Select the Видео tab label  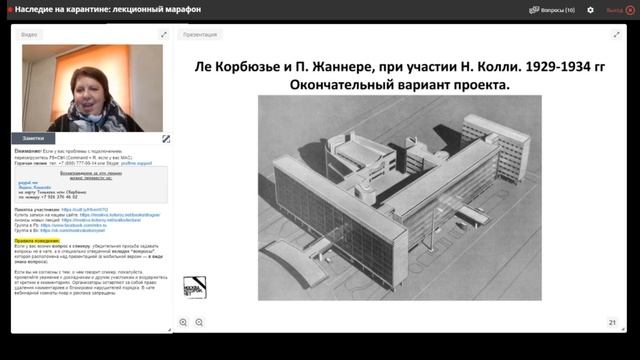(29, 35)
